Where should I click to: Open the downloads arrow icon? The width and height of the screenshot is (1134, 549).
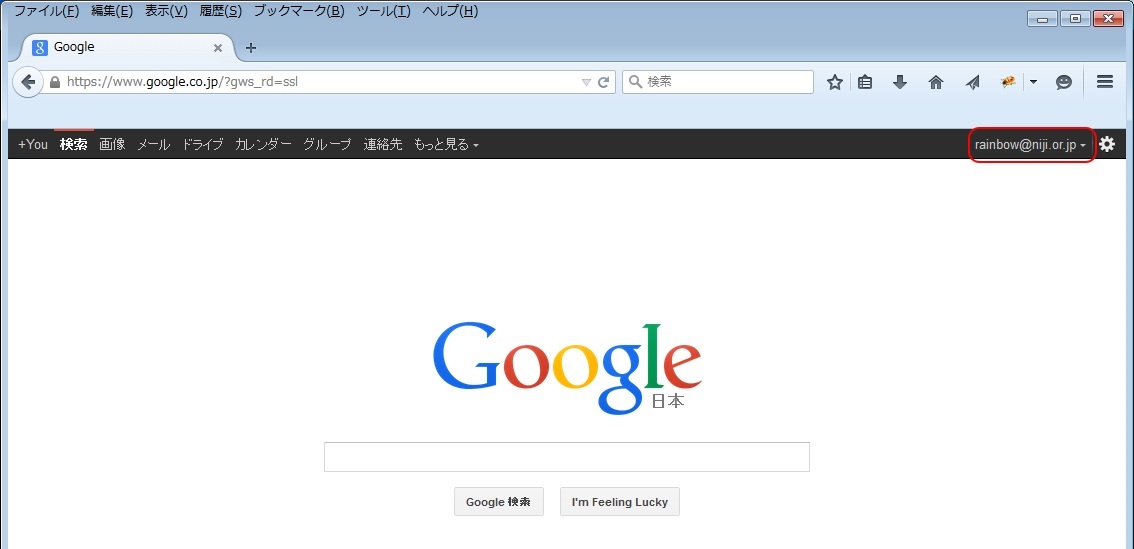[900, 82]
